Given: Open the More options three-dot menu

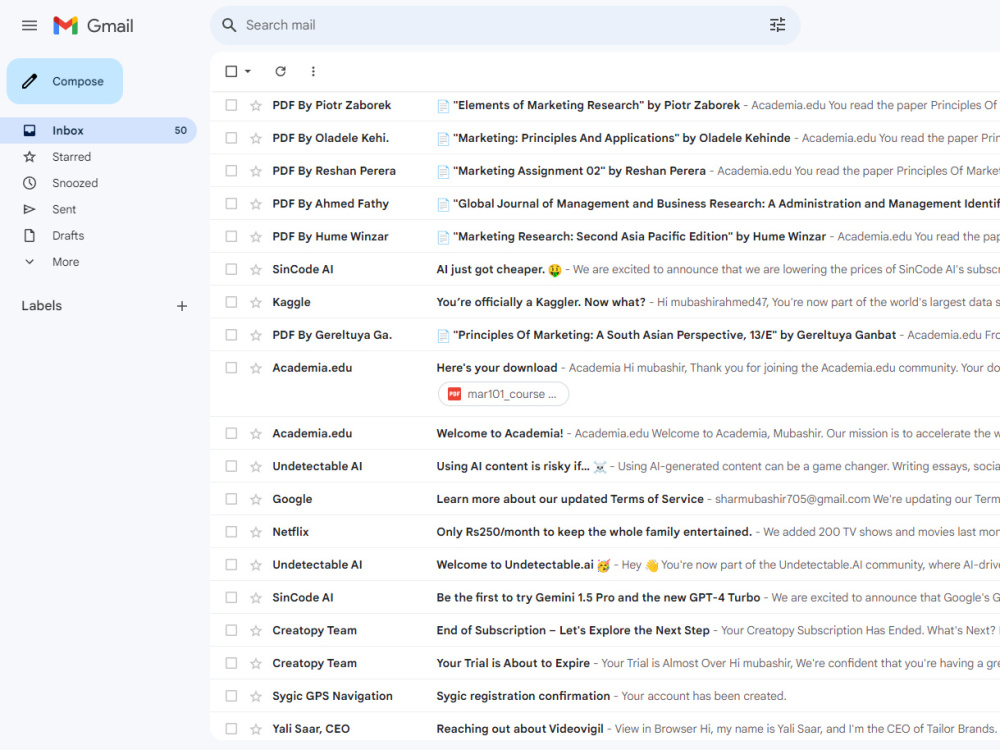Looking at the screenshot, I should click(x=312, y=71).
